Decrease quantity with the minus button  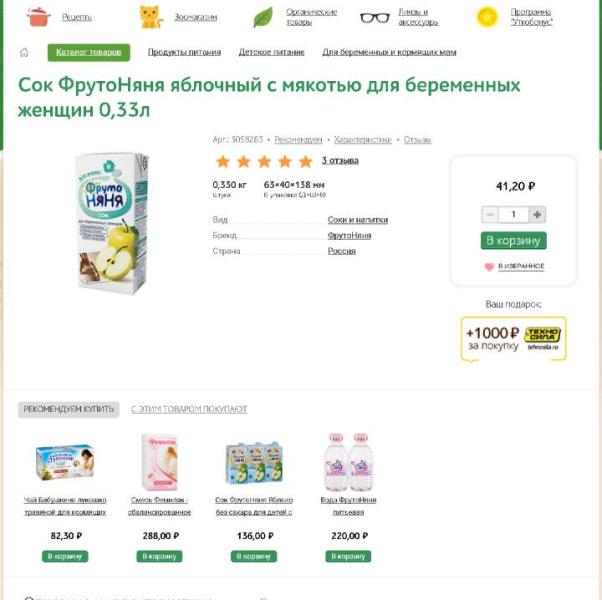coord(490,215)
